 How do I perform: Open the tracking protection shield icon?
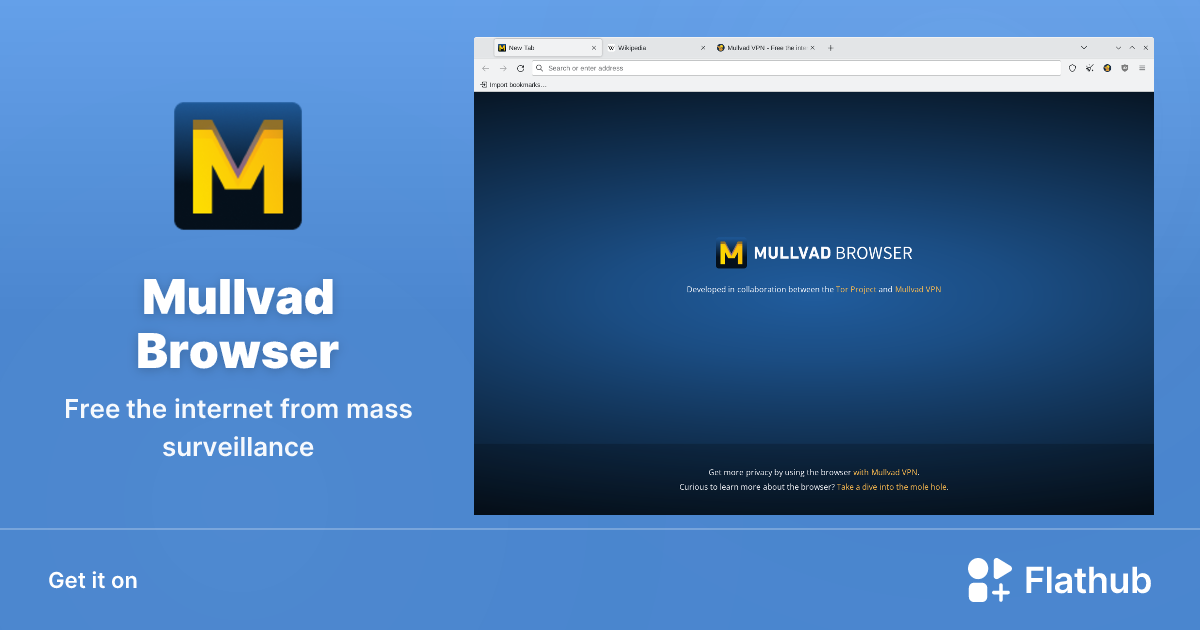coord(1072,68)
